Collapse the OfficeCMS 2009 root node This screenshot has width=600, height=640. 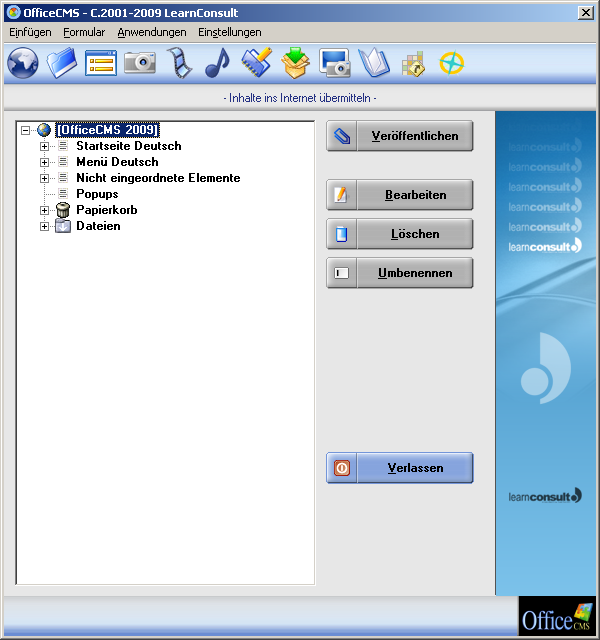pos(25,130)
